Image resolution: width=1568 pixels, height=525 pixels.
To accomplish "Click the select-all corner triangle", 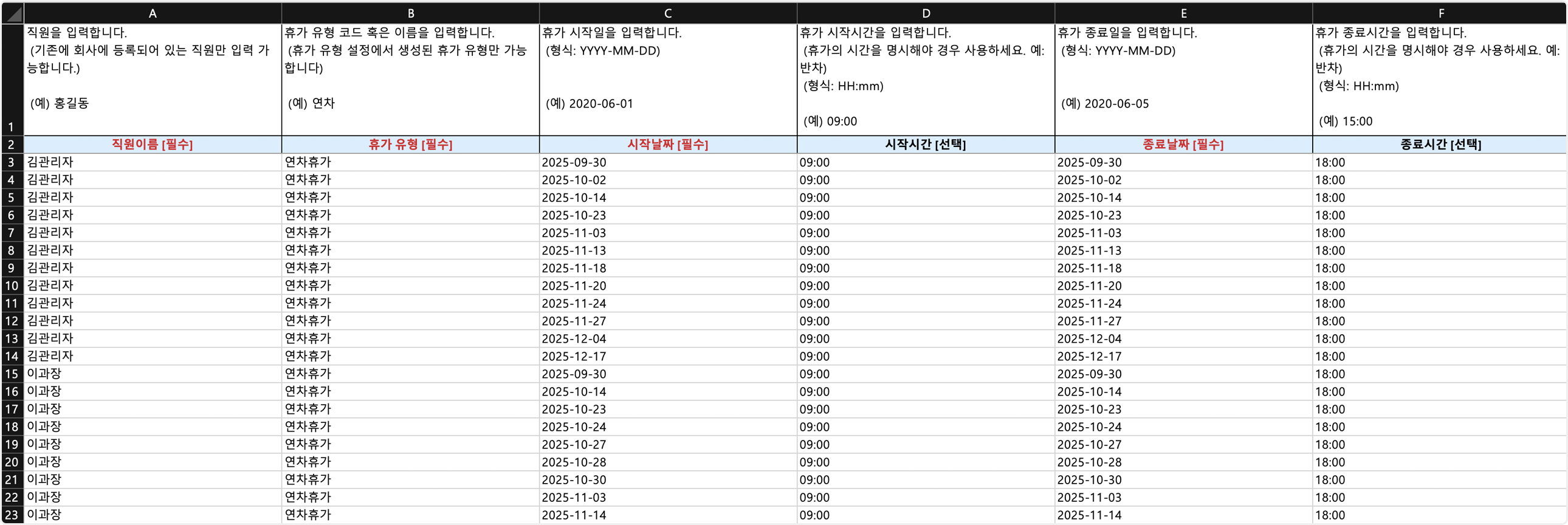I will (13, 13).
